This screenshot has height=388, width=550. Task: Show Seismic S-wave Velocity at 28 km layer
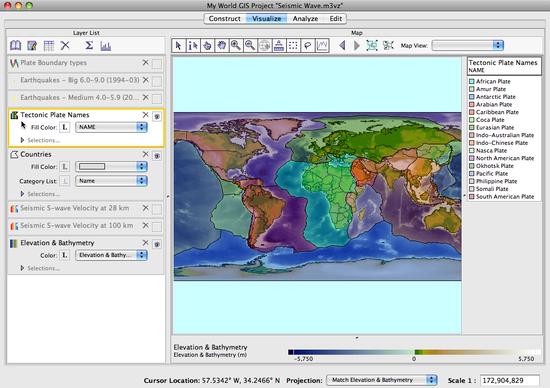point(157,209)
